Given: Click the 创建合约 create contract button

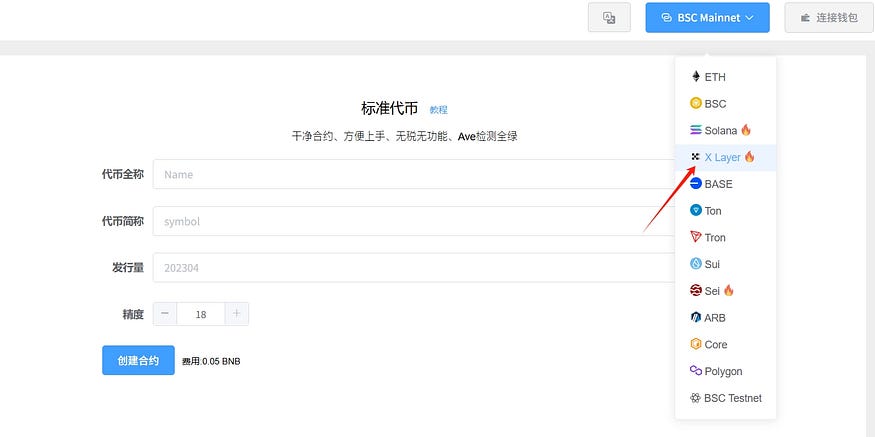Looking at the screenshot, I should (138, 361).
